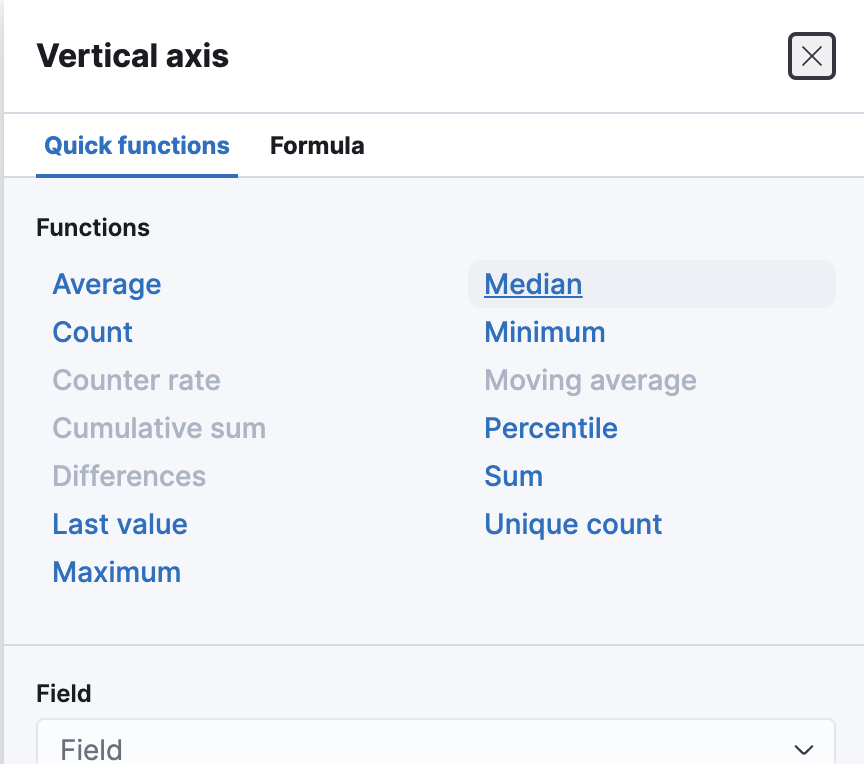Select the Median function
The image size is (864, 764).
pyautogui.click(x=533, y=284)
